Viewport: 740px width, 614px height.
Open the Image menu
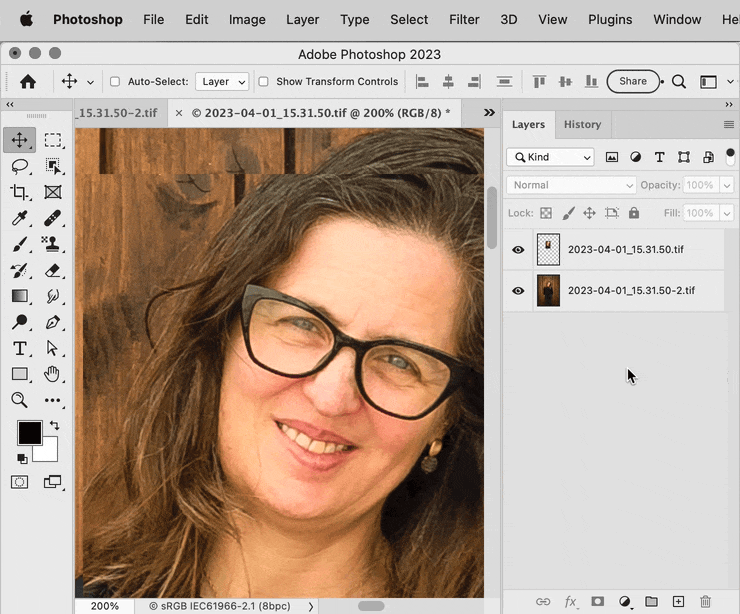(247, 19)
